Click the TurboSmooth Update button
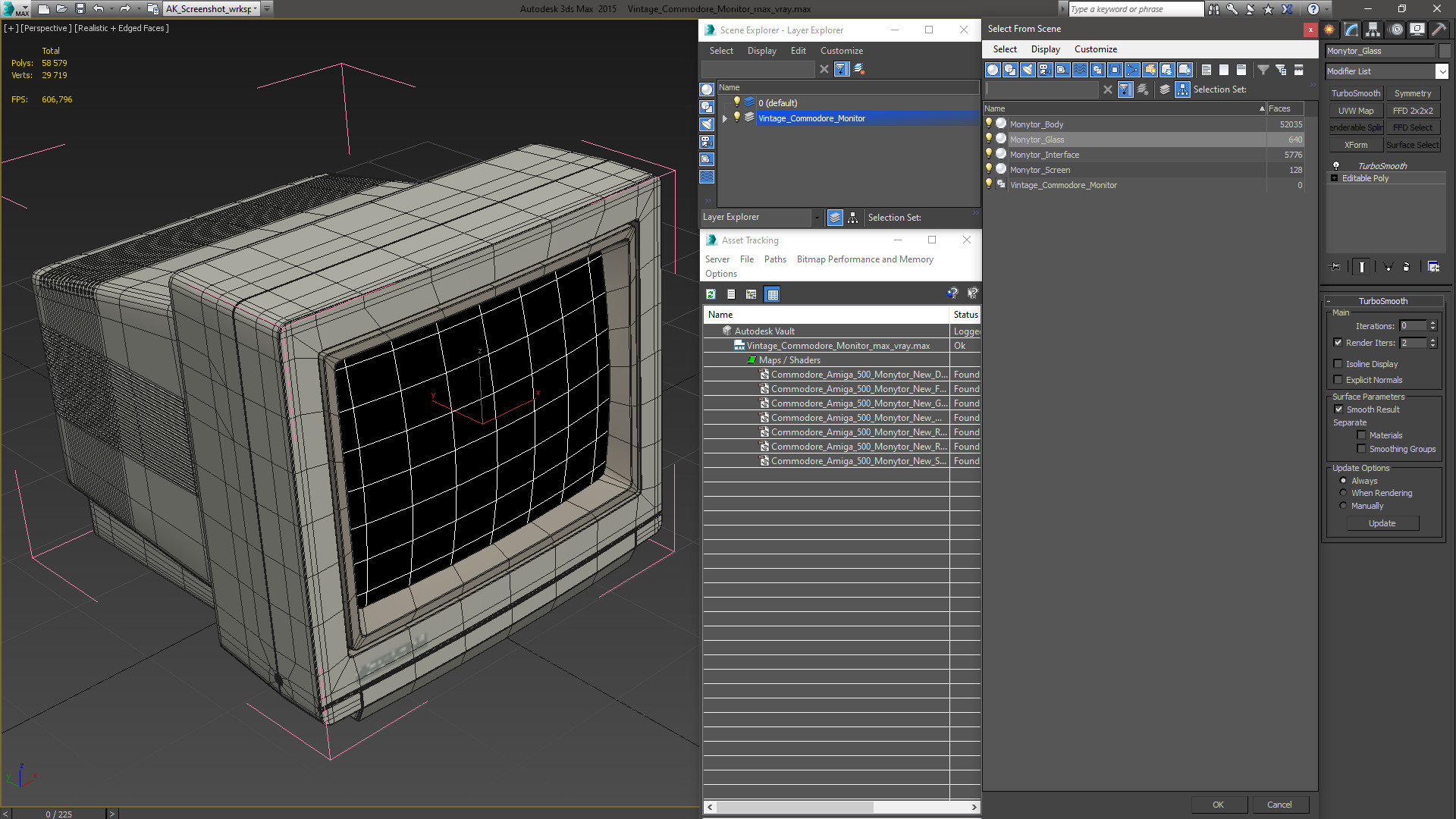 1382,523
